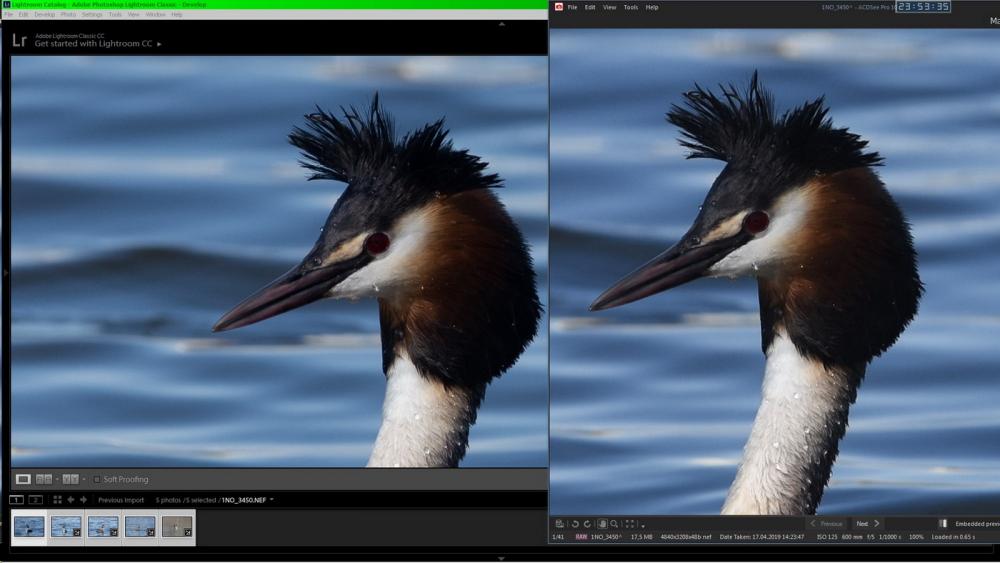Select hand scroll tool in ACDSee toolbar

pos(602,523)
